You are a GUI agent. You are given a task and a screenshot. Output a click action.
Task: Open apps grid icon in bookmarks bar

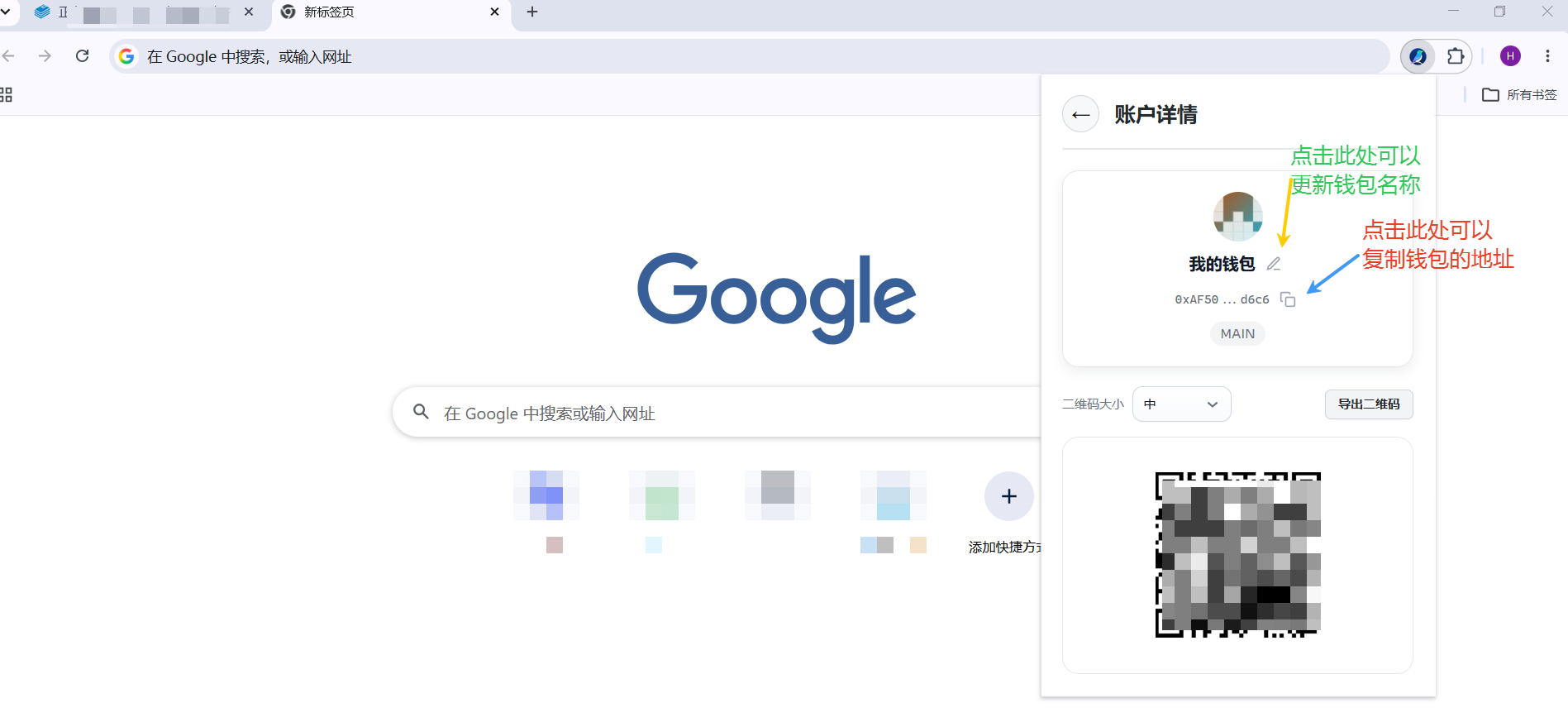(x=6, y=95)
